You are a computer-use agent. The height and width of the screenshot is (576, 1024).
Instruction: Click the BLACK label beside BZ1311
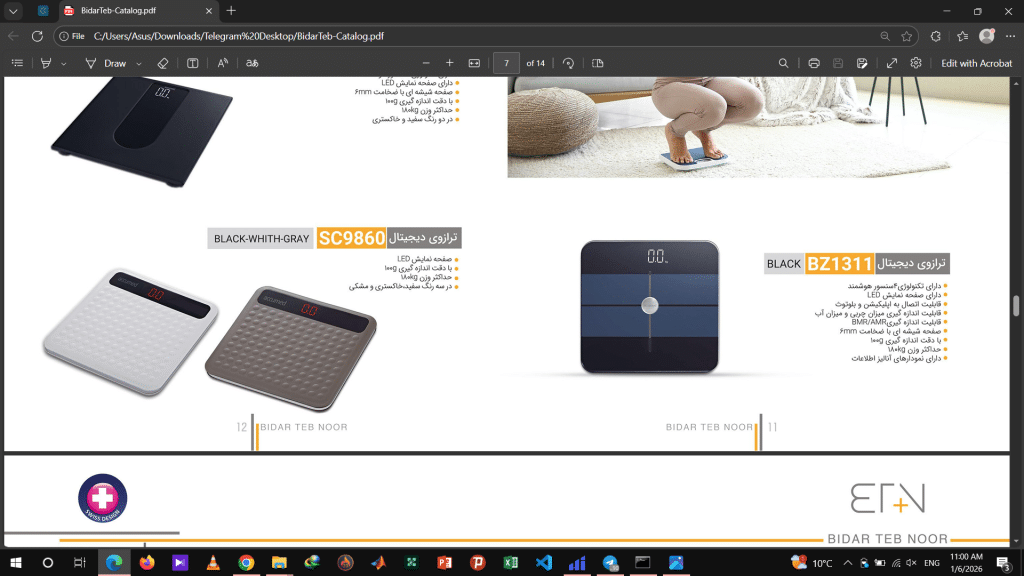[784, 264]
